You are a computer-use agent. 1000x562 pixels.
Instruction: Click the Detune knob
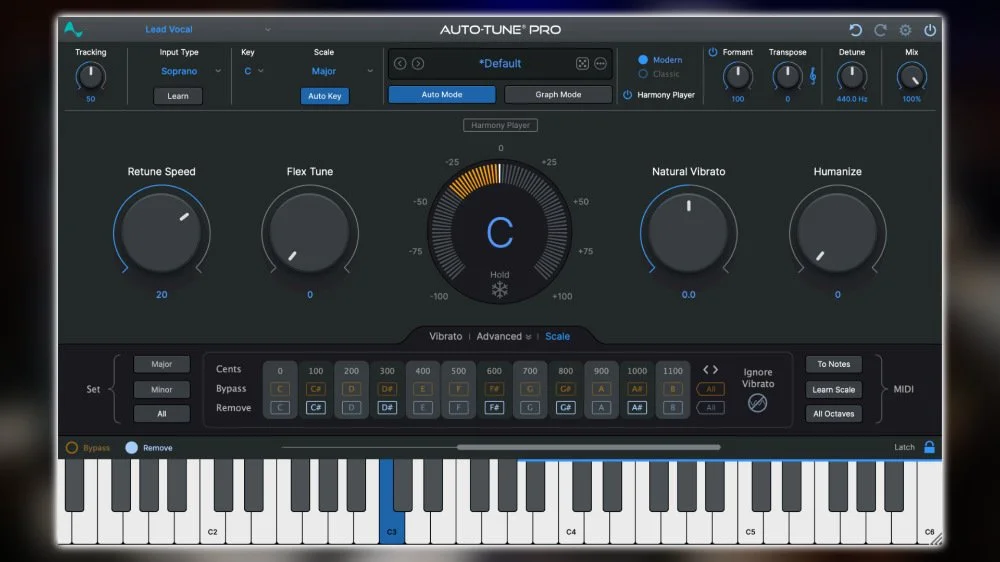click(x=852, y=77)
